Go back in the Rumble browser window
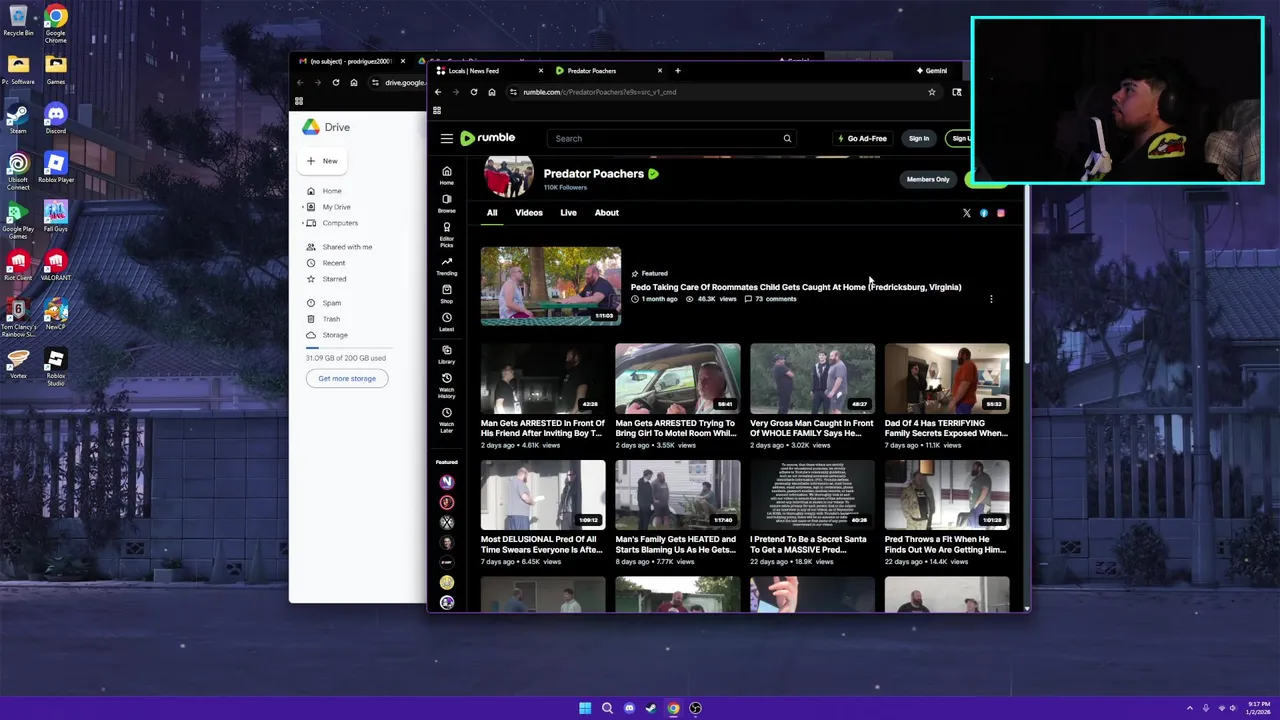This screenshot has width=1280, height=720. (438, 92)
